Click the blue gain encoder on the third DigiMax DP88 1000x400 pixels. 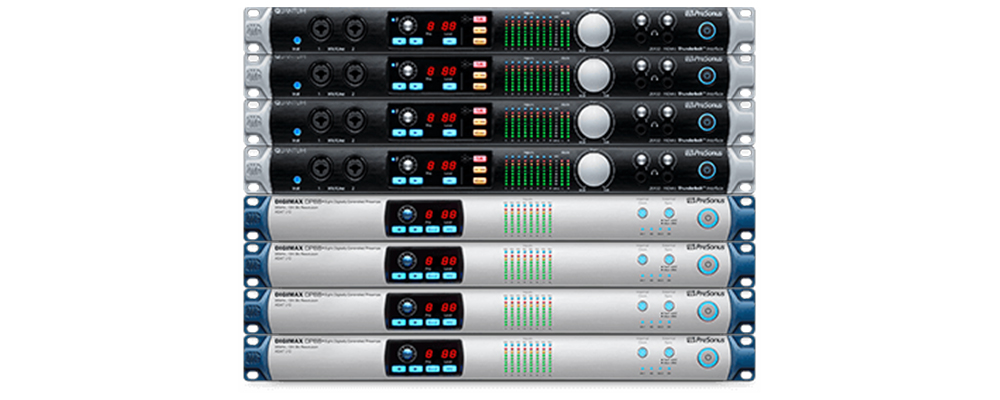[x=406, y=307]
